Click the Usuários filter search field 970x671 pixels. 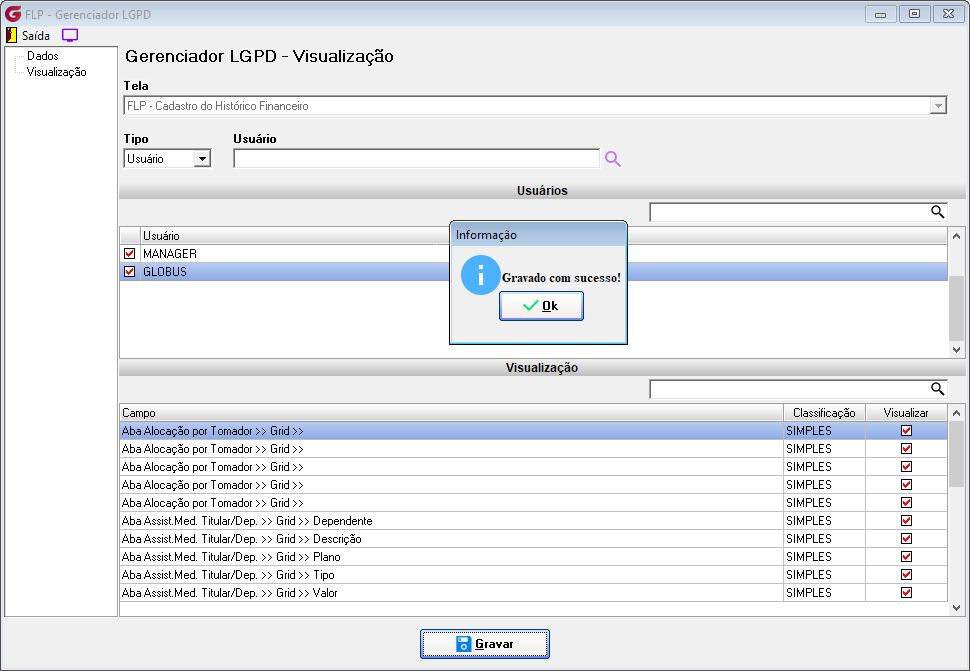coord(789,212)
